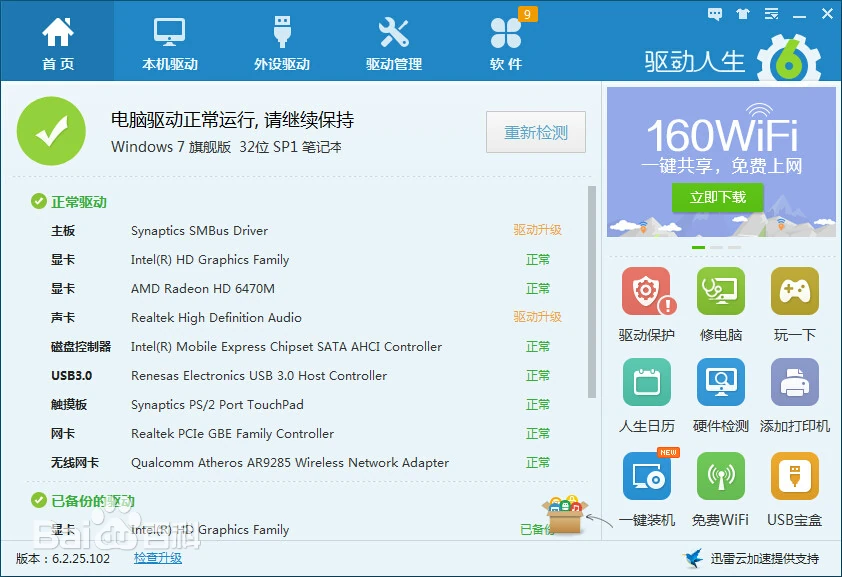Click 正常 status for Intel(R) HD Graphics Family
The width and height of the screenshot is (842, 577).
tap(538, 260)
